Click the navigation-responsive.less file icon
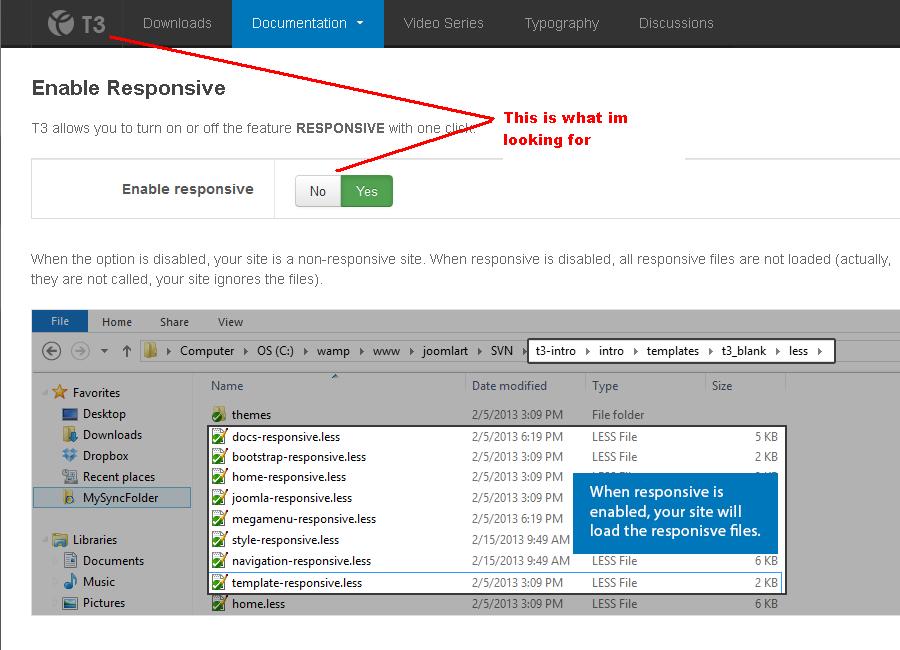 point(219,560)
